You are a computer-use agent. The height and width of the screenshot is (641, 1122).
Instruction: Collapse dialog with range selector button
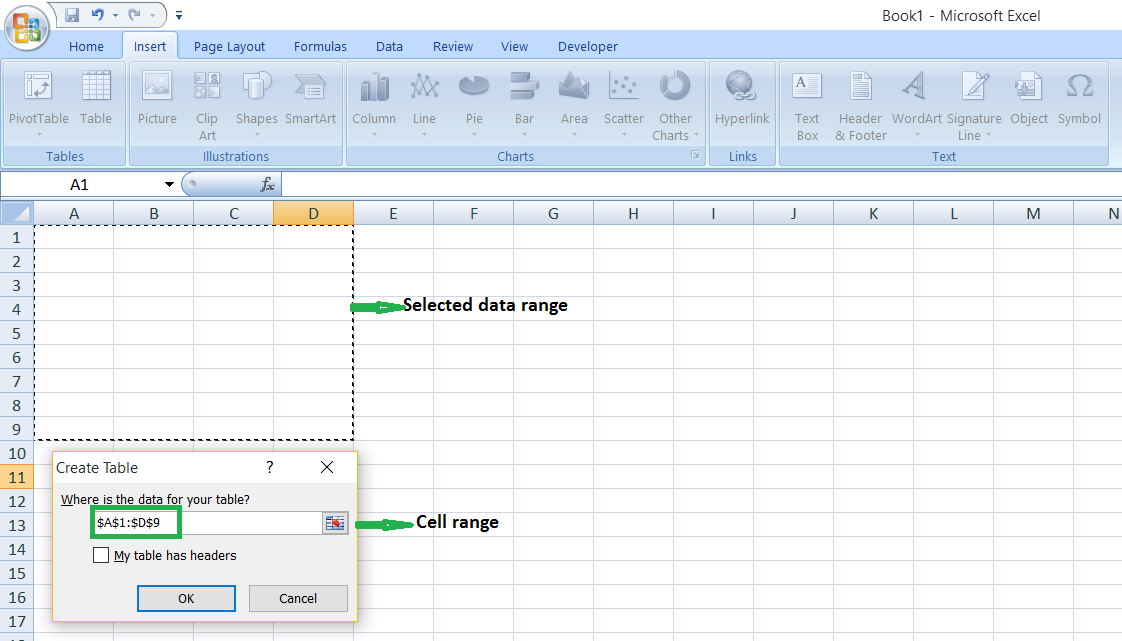pos(335,522)
